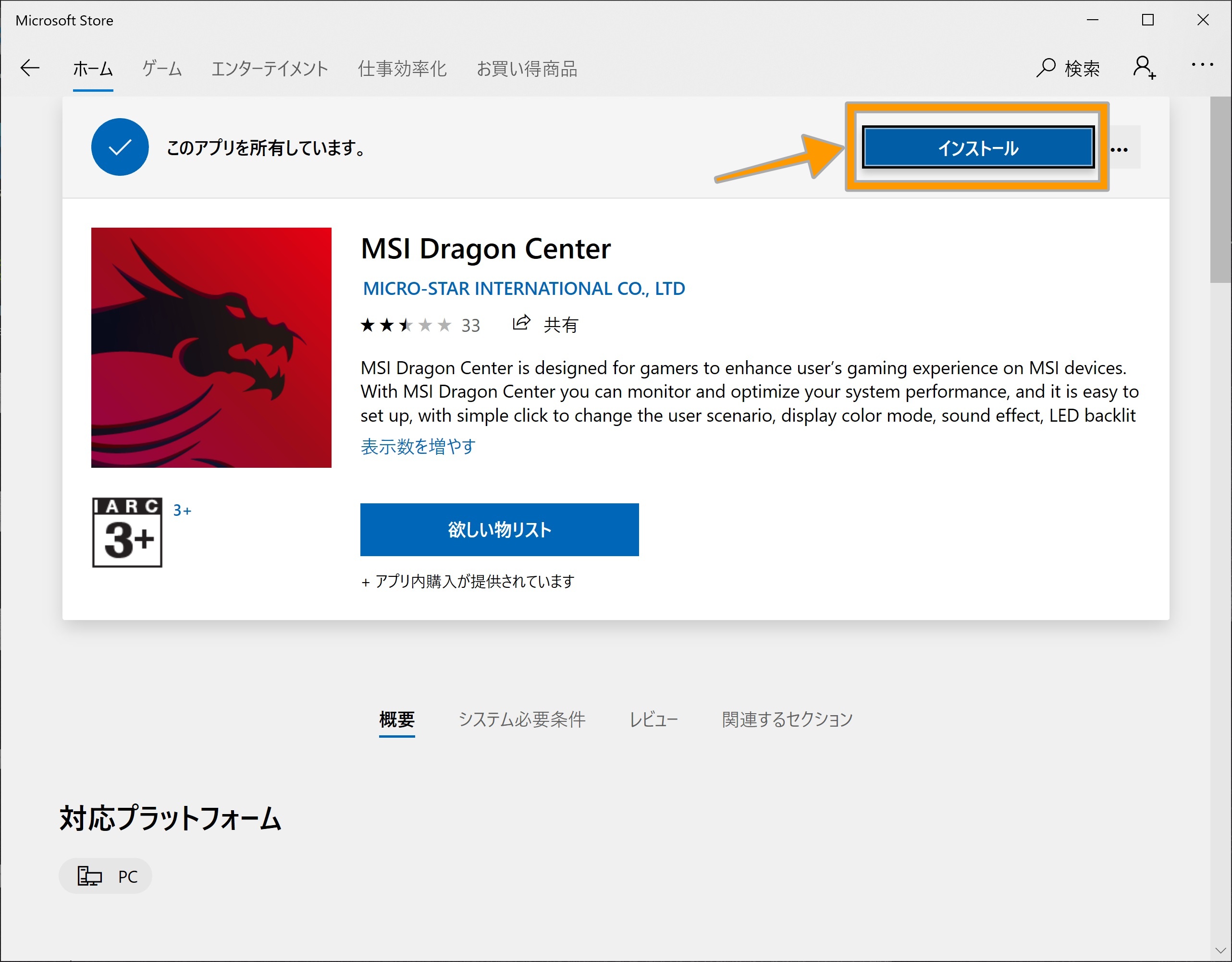Maximize the Microsoft Store window
Viewport: 1232px width, 962px height.
click(x=1147, y=20)
